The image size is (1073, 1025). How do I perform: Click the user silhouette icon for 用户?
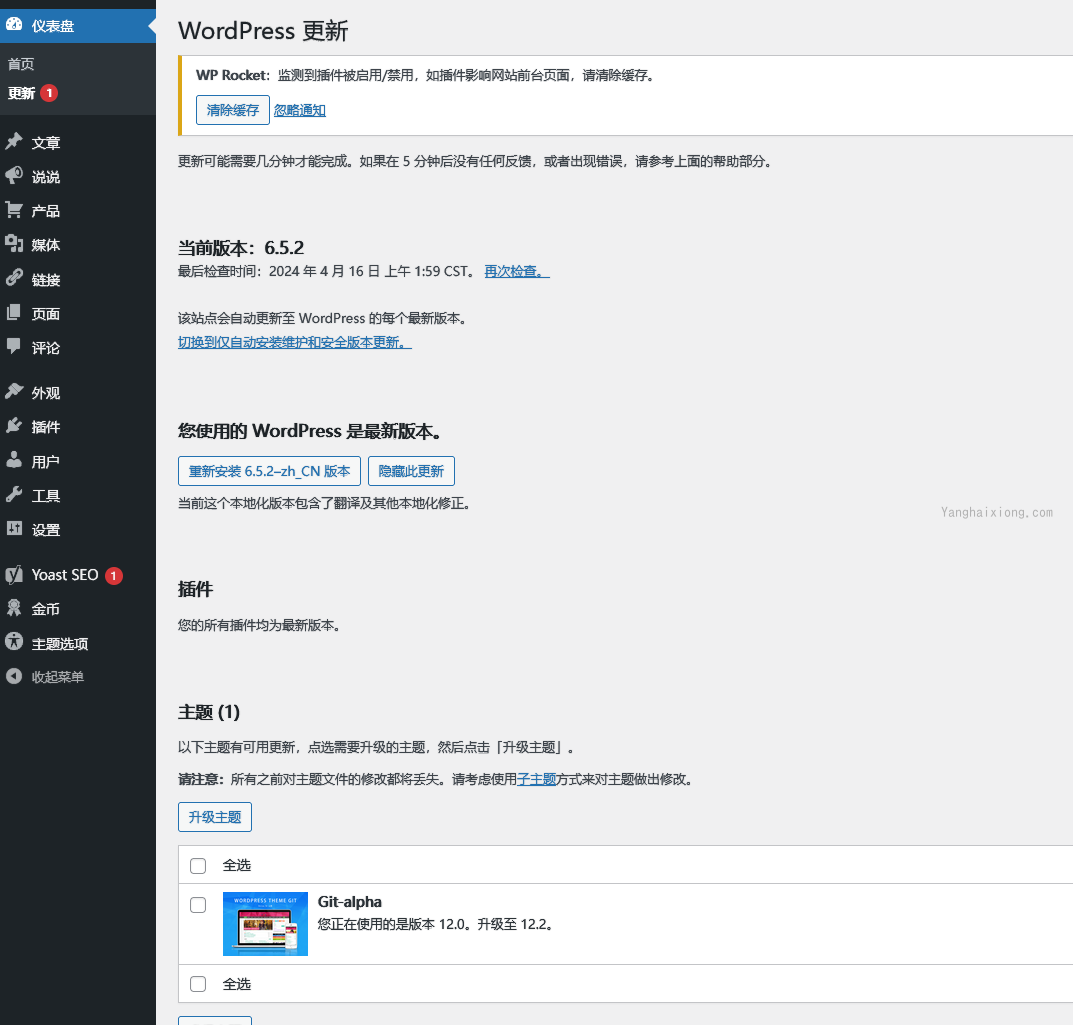coord(14,460)
